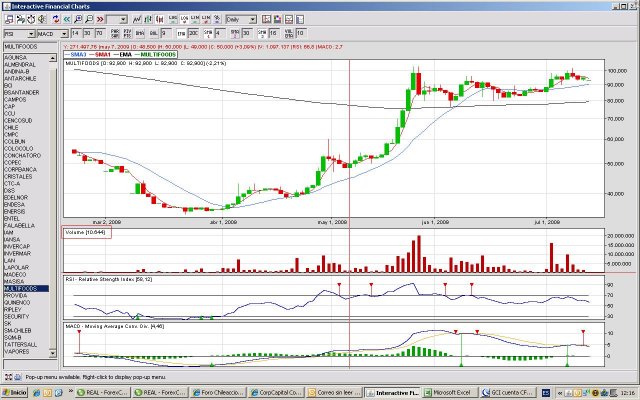Click the speaker sound toolbar icon
The height and width of the screenshot is (400, 640).
pos(42,19)
